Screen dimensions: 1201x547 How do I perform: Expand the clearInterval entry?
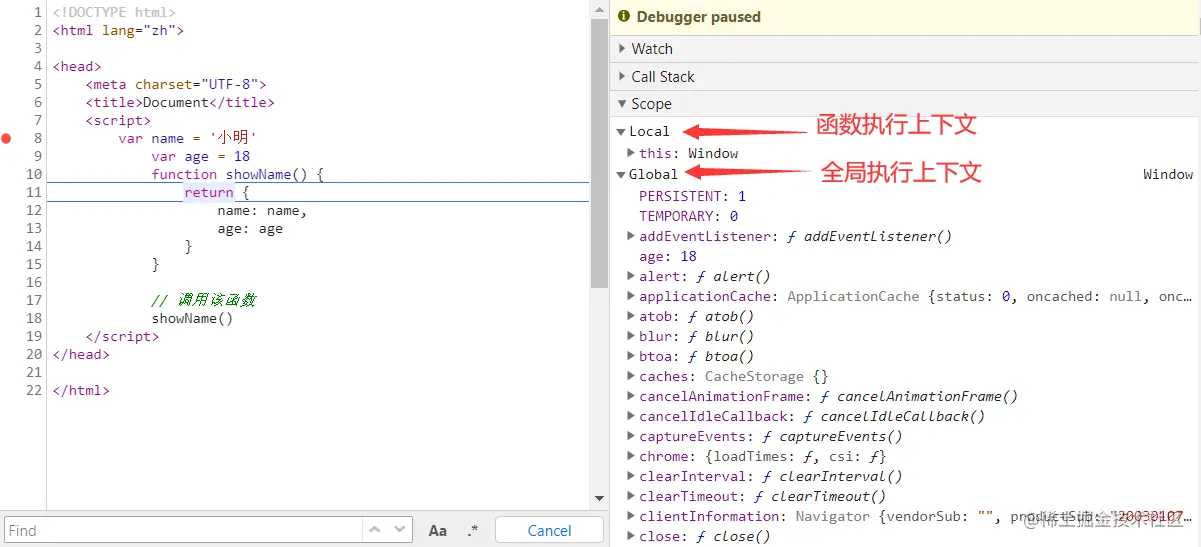point(631,476)
